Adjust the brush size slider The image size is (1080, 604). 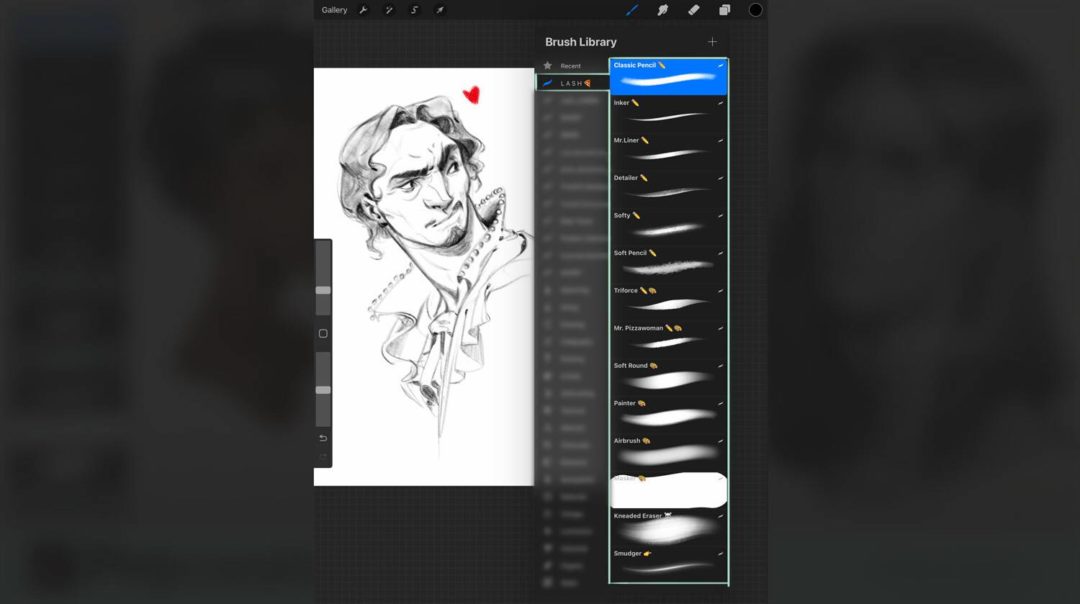pos(322,290)
